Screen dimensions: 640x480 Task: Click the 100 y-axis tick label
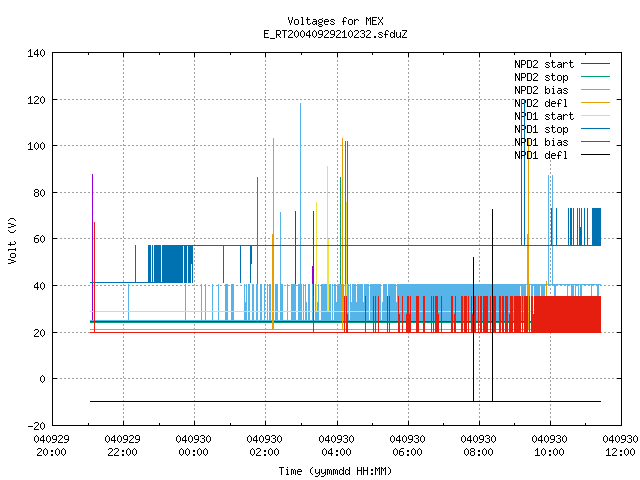pyautogui.click(x=36, y=146)
